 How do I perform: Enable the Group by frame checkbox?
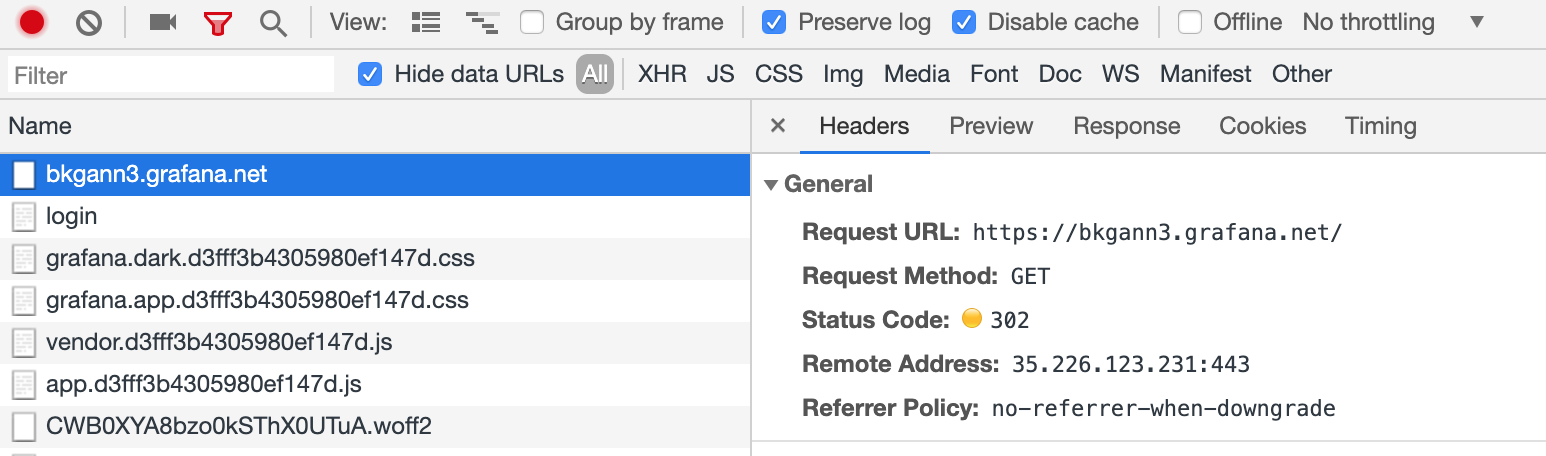pos(532,22)
